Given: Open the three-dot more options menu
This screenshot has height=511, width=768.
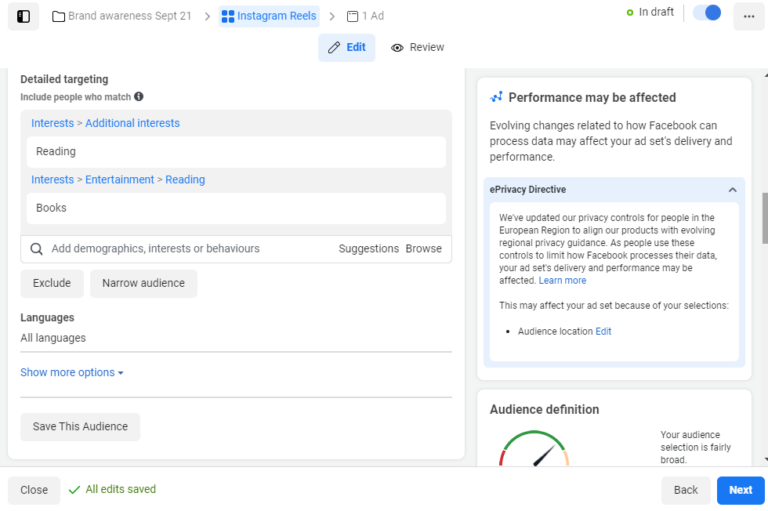Looking at the screenshot, I should coord(749,16).
